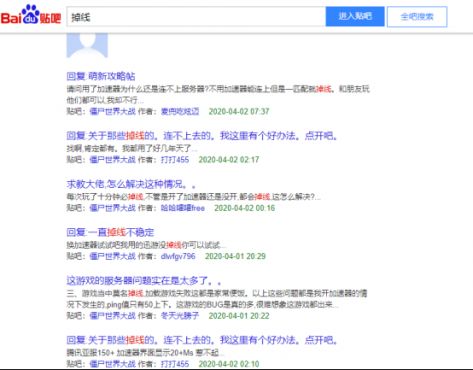473x370 pixels.
Task: Open 僵尸世界大战 tieba under 一直掉线不稳定 result
Action: coord(113,256)
